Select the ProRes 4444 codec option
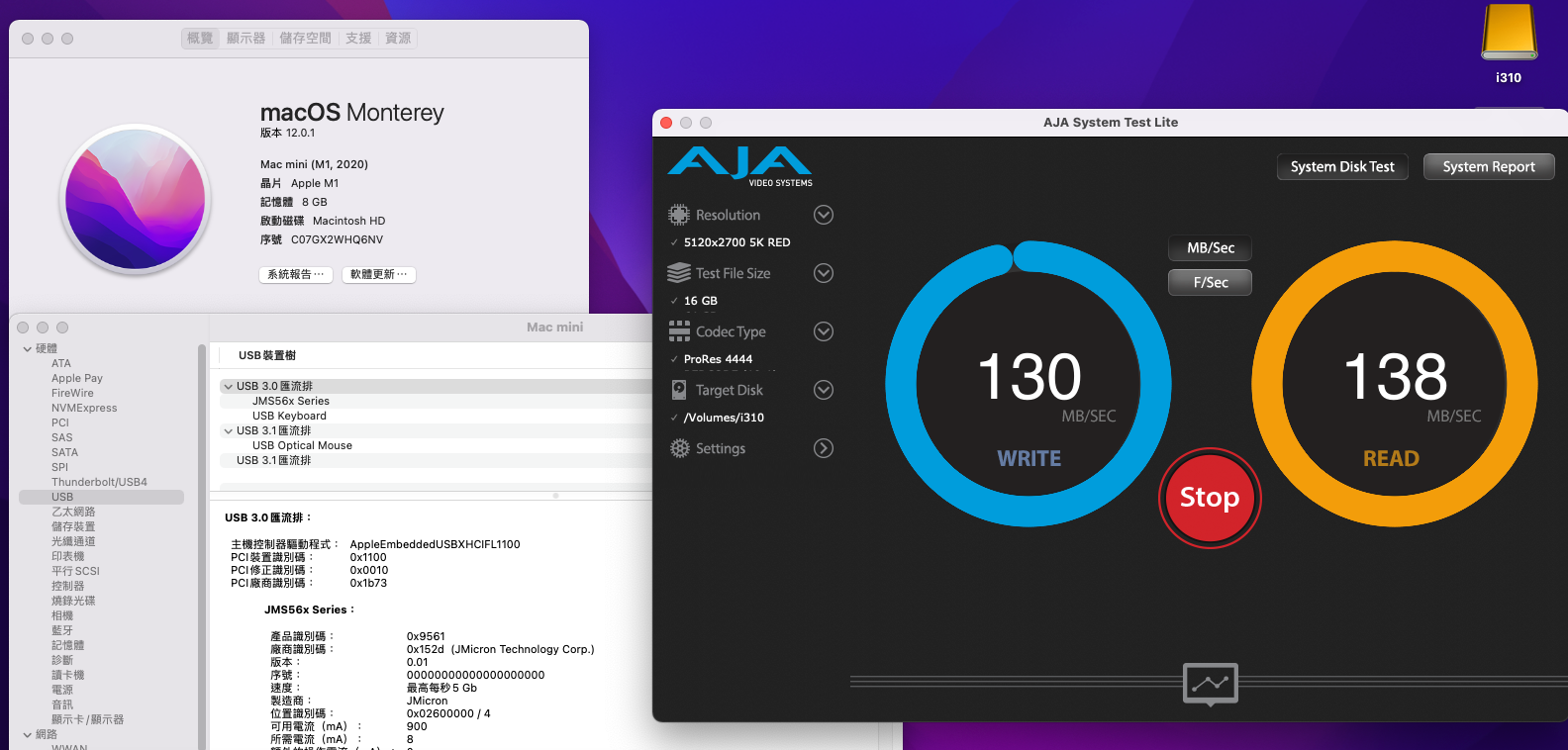This screenshot has width=1568, height=750. 719,359
